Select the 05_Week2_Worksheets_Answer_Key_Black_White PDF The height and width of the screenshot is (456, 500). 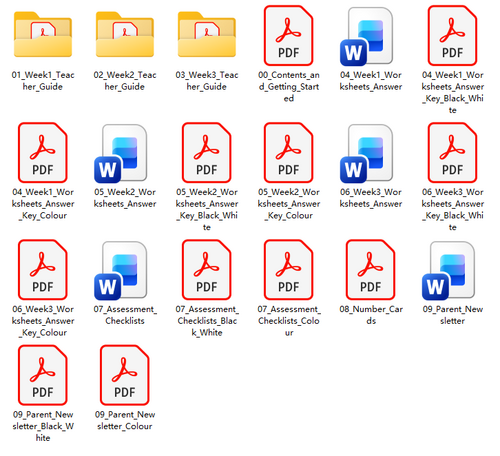tap(207, 152)
